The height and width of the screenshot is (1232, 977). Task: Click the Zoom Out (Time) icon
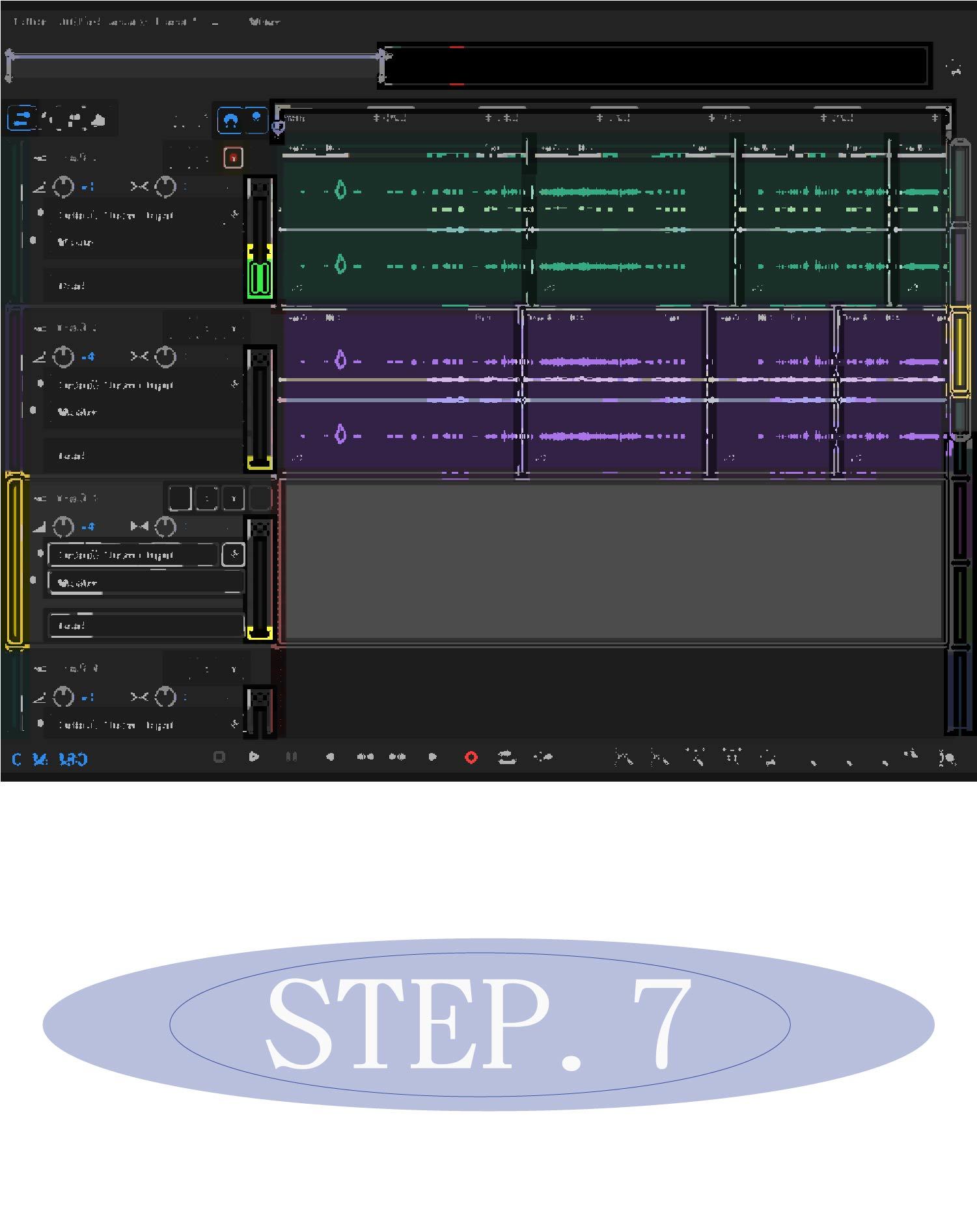[732, 758]
